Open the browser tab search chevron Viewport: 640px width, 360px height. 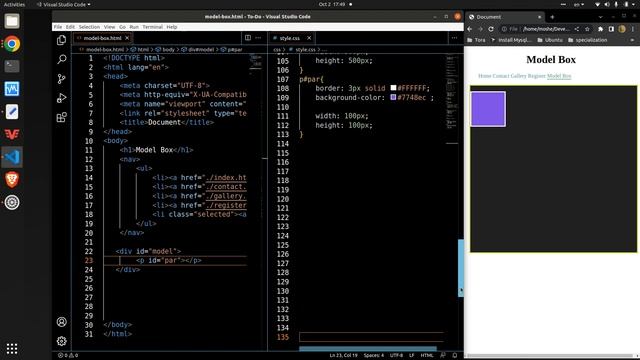tap(600, 17)
